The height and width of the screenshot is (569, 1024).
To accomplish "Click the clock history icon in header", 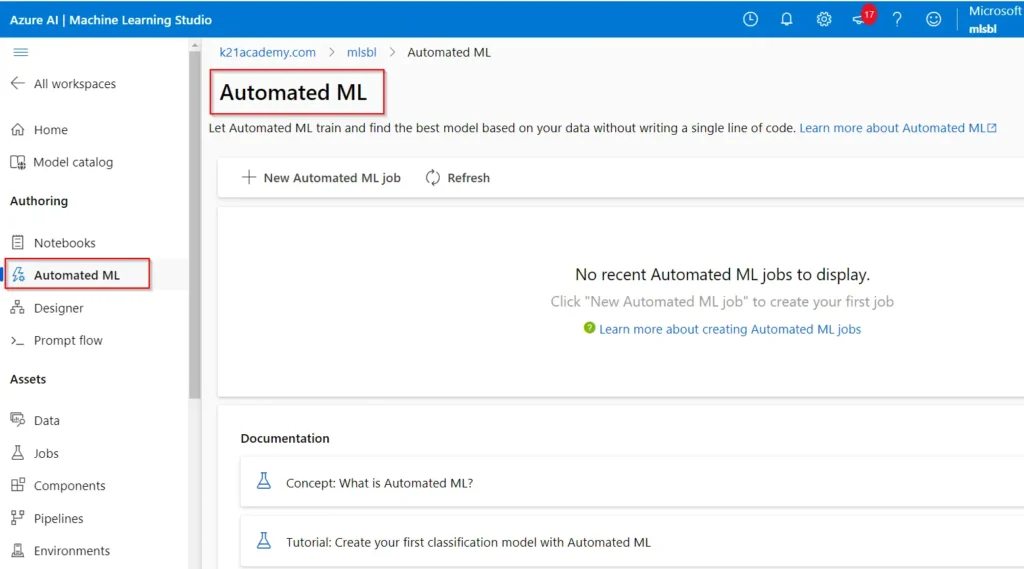I will click(750, 19).
